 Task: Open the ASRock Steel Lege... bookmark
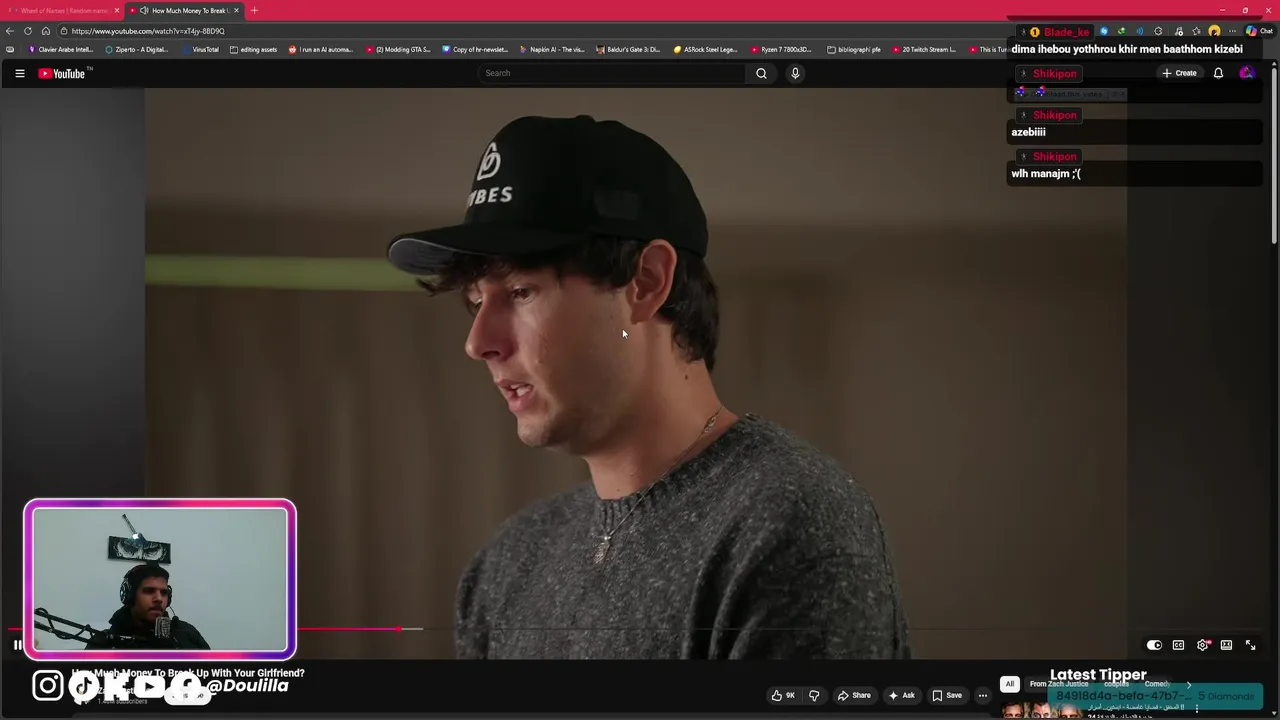click(705, 49)
